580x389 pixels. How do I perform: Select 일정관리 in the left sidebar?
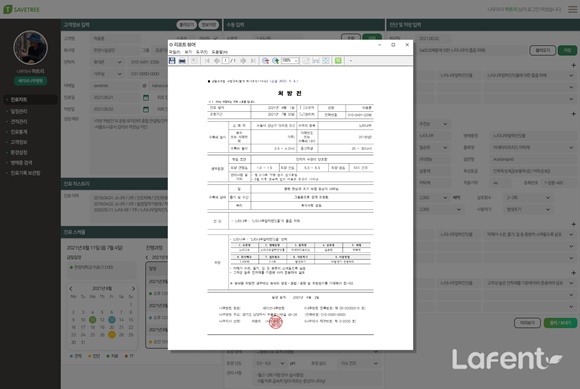point(19,111)
